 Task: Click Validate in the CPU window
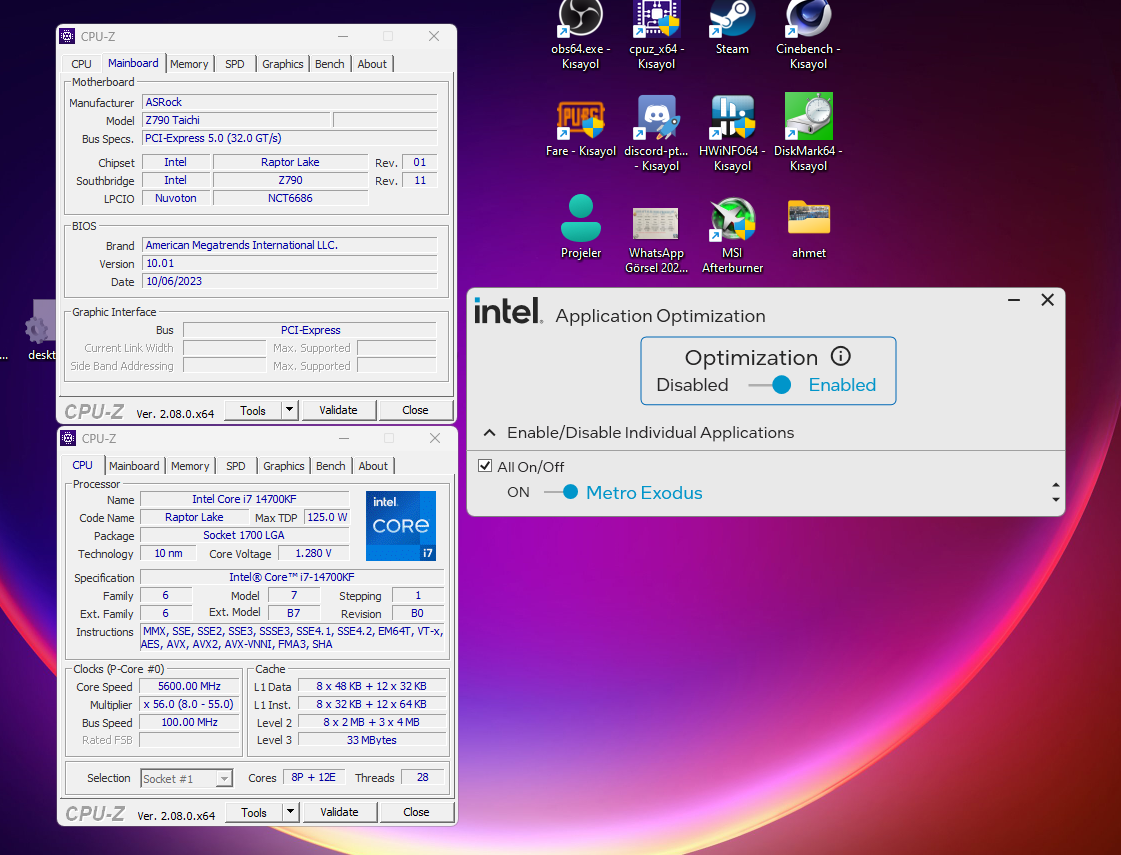[340, 812]
